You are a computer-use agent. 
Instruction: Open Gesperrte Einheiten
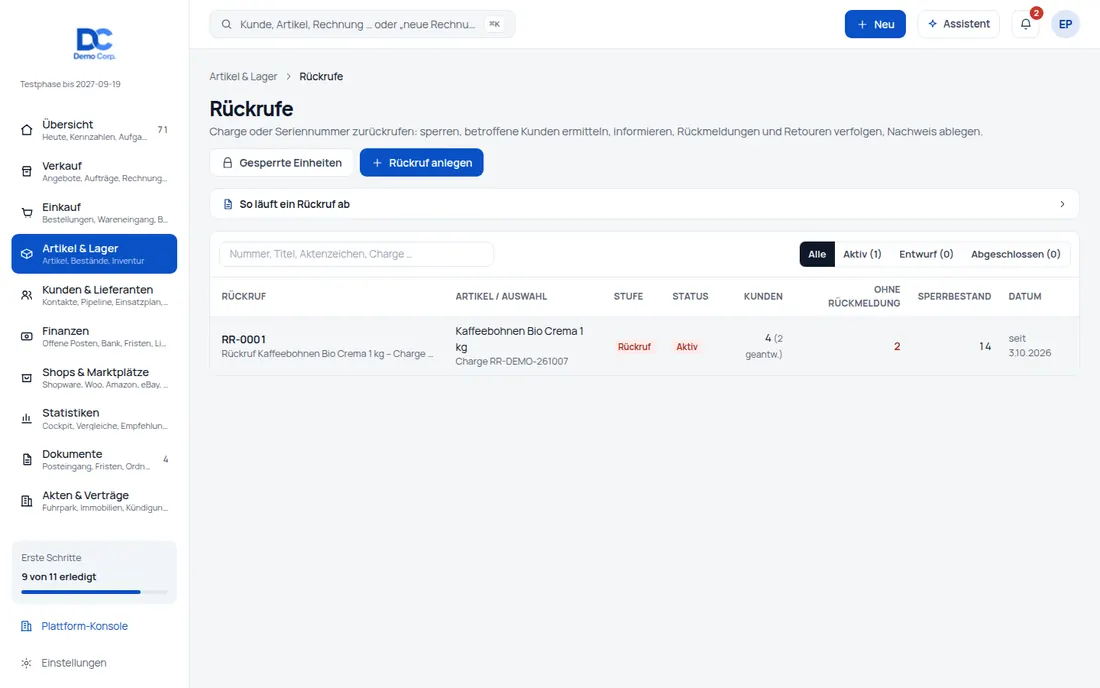coord(281,163)
